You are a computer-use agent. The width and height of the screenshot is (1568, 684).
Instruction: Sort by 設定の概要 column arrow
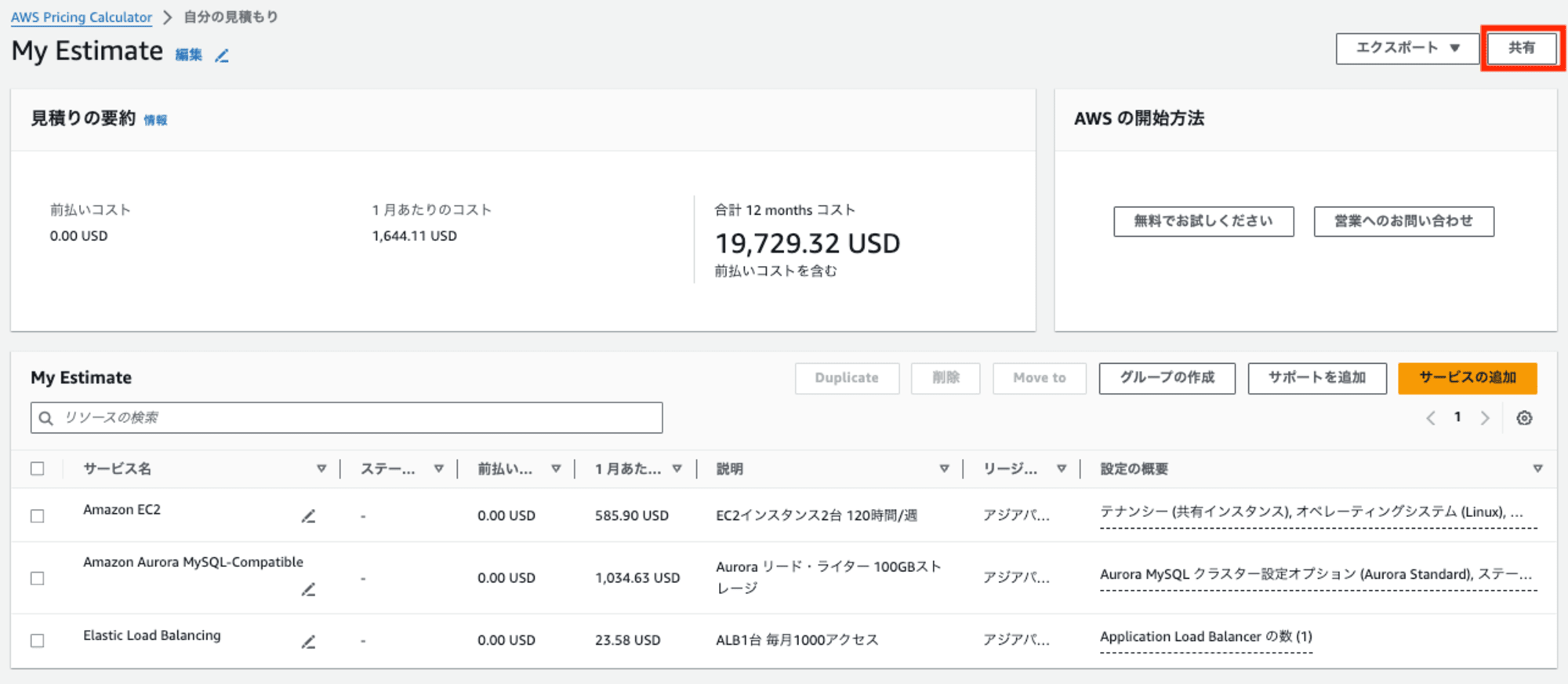(1537, 469)
